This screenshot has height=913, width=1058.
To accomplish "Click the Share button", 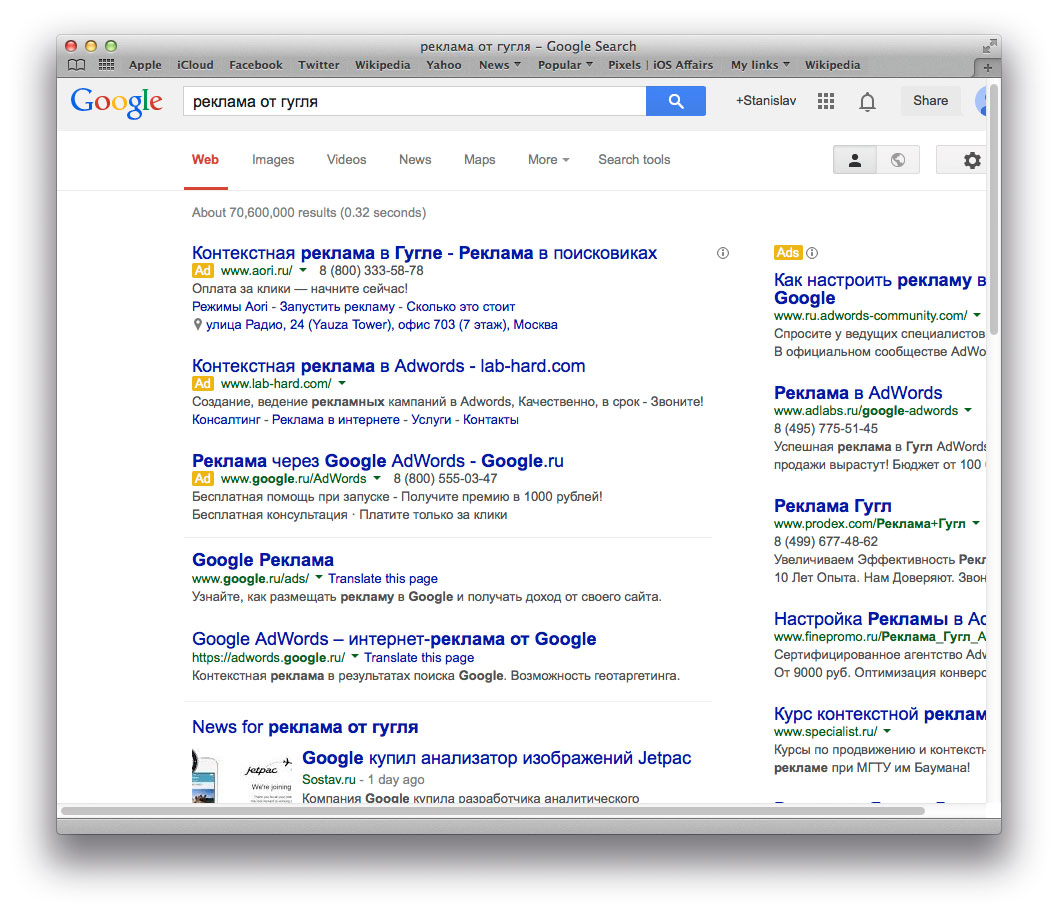I will tap(930, 101).
